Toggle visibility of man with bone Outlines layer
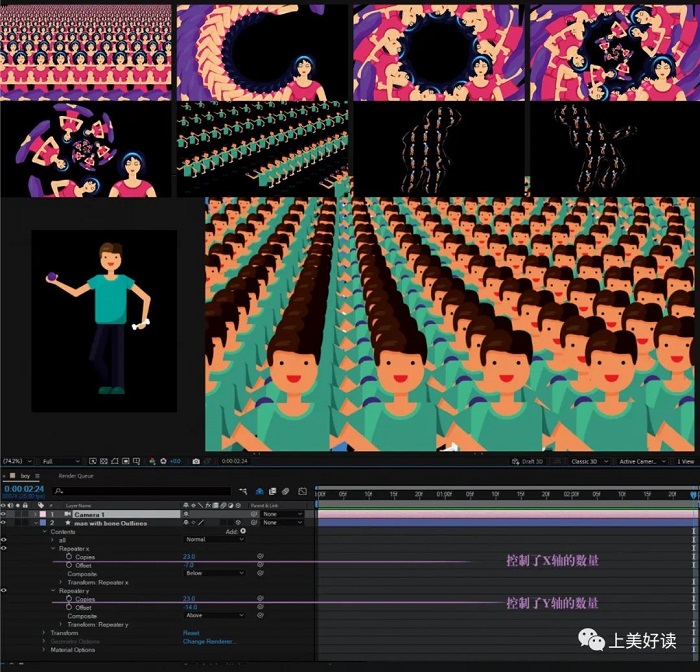 [5, 523]
